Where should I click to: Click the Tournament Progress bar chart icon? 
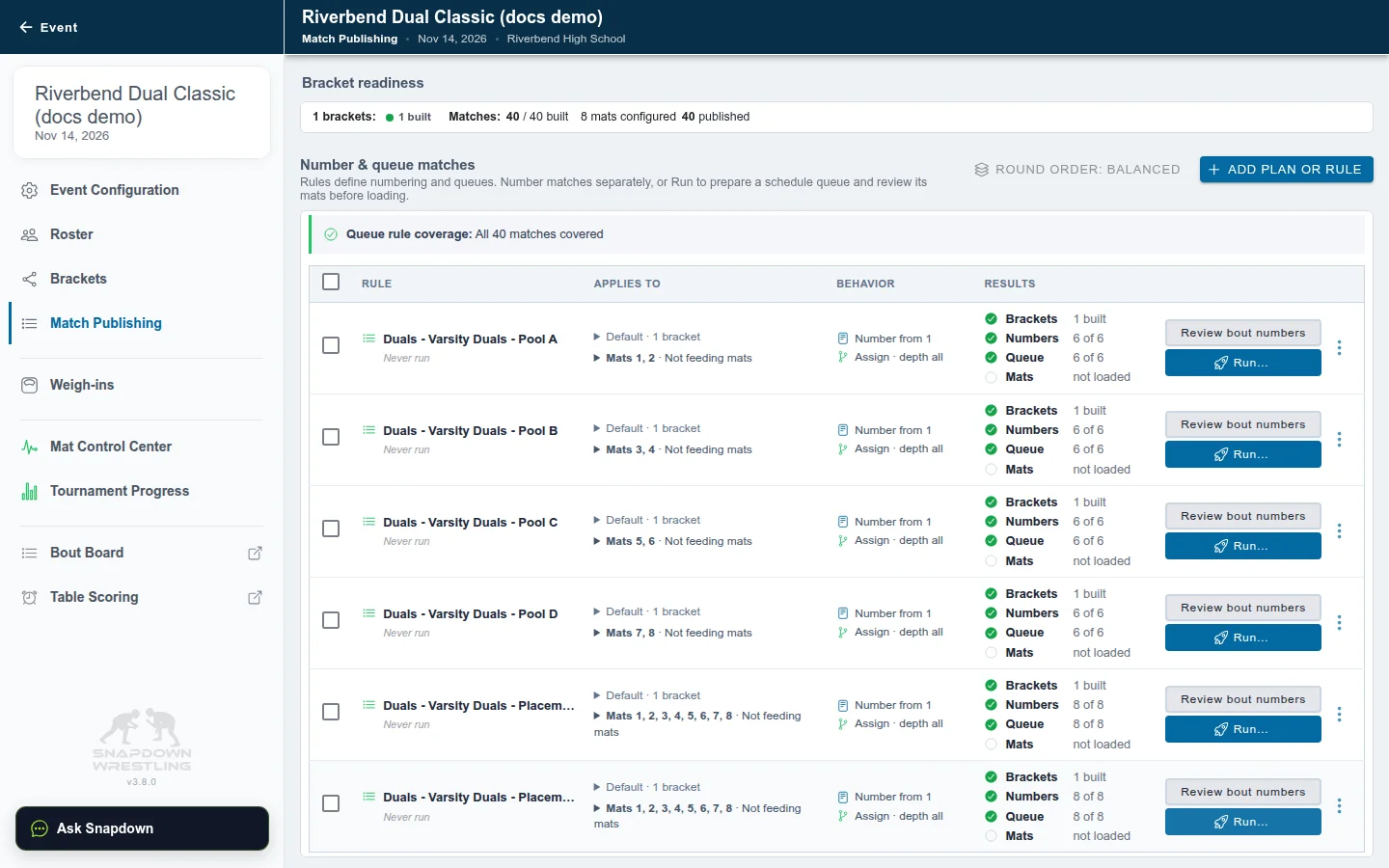click(x=30, y=491)
